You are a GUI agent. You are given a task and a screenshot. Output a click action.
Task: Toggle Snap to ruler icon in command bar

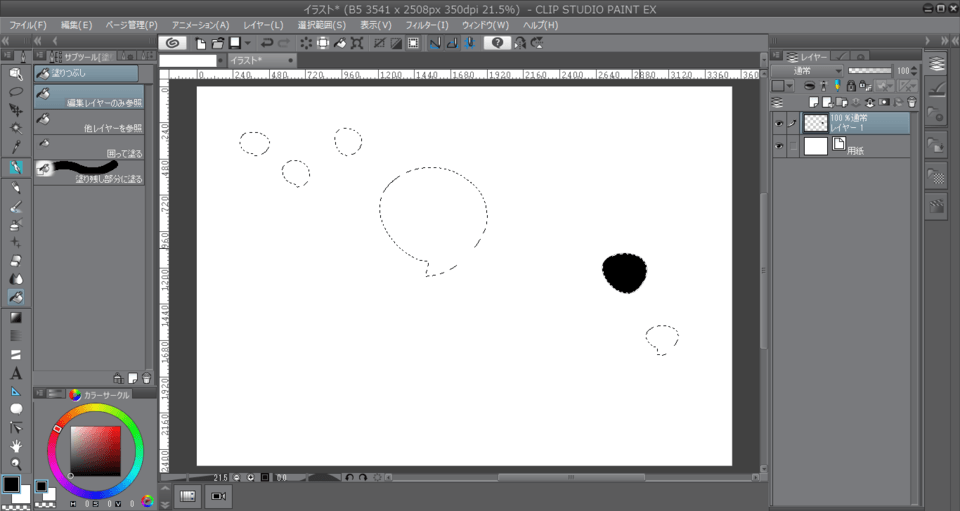point(435,43)
